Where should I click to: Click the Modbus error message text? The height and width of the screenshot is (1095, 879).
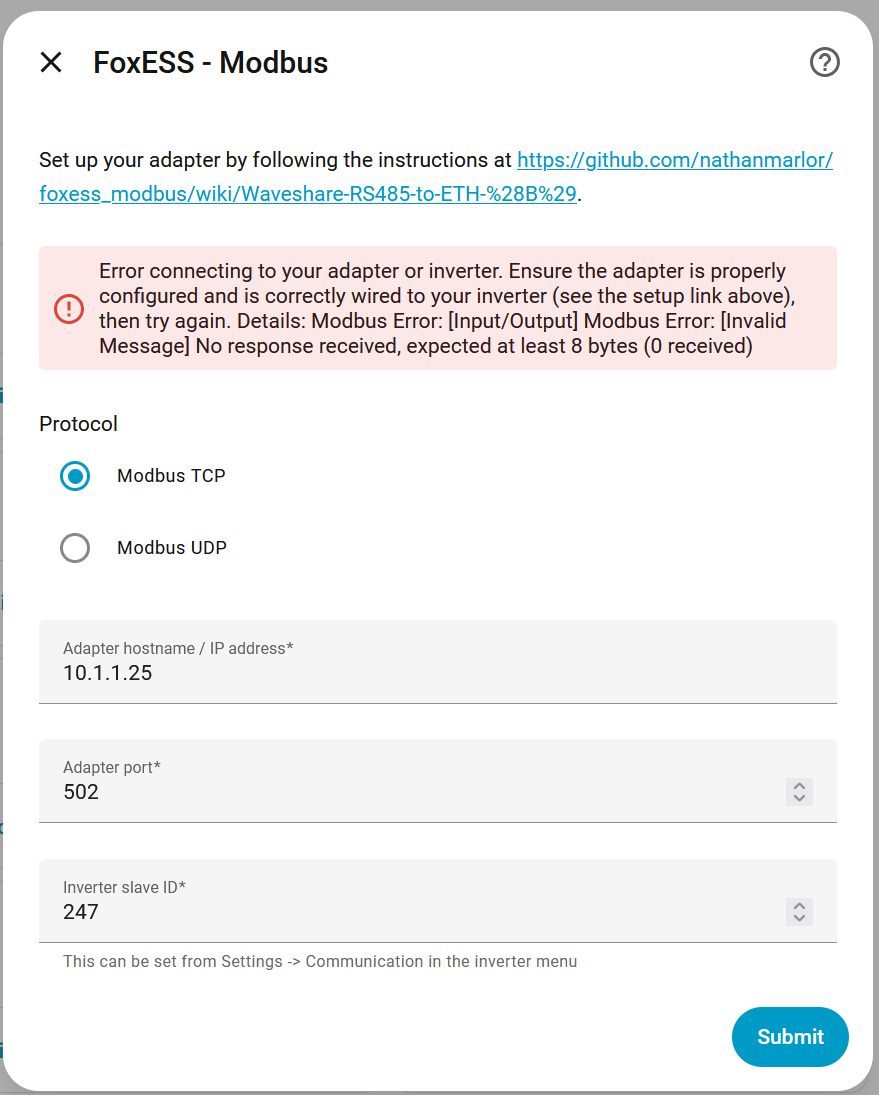pos(443,309)
